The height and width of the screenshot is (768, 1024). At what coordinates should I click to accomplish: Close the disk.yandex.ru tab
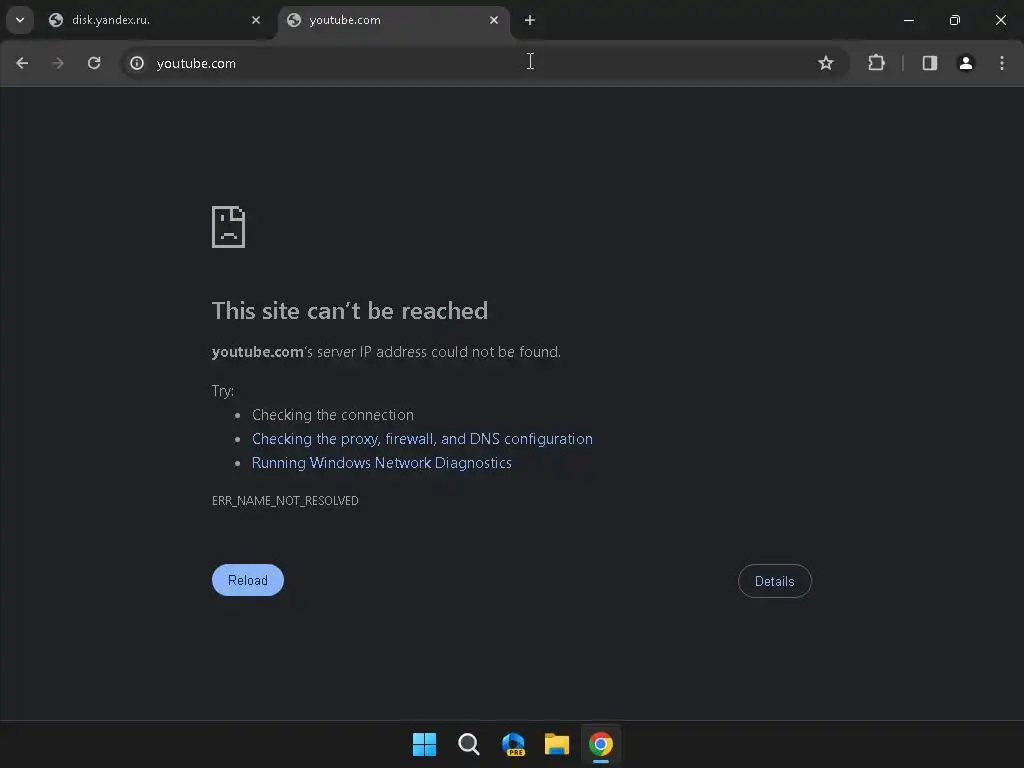256,20
